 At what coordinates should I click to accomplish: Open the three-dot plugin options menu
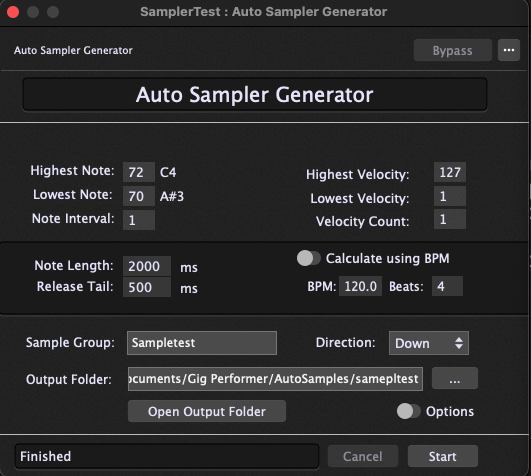coord(509,50)
